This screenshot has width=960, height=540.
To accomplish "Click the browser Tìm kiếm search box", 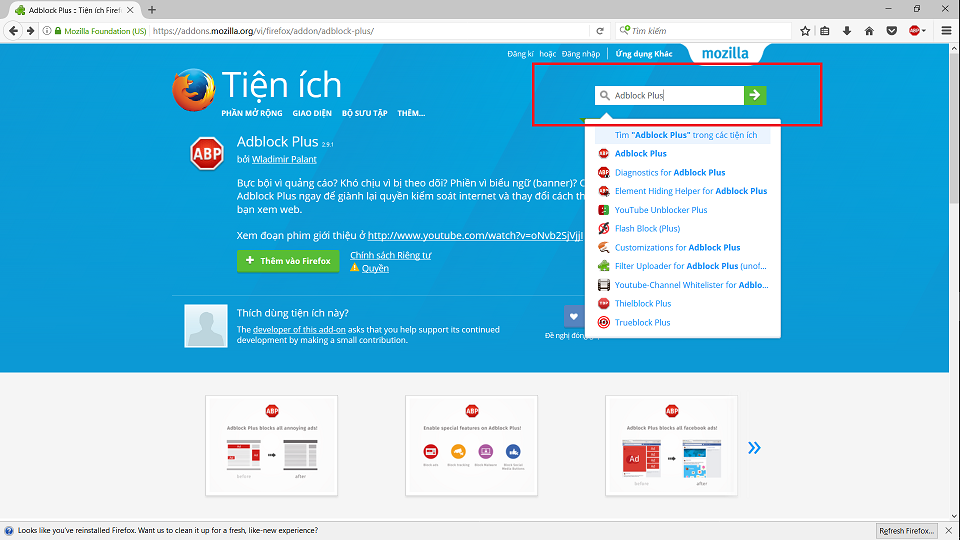I will (703, 31).
